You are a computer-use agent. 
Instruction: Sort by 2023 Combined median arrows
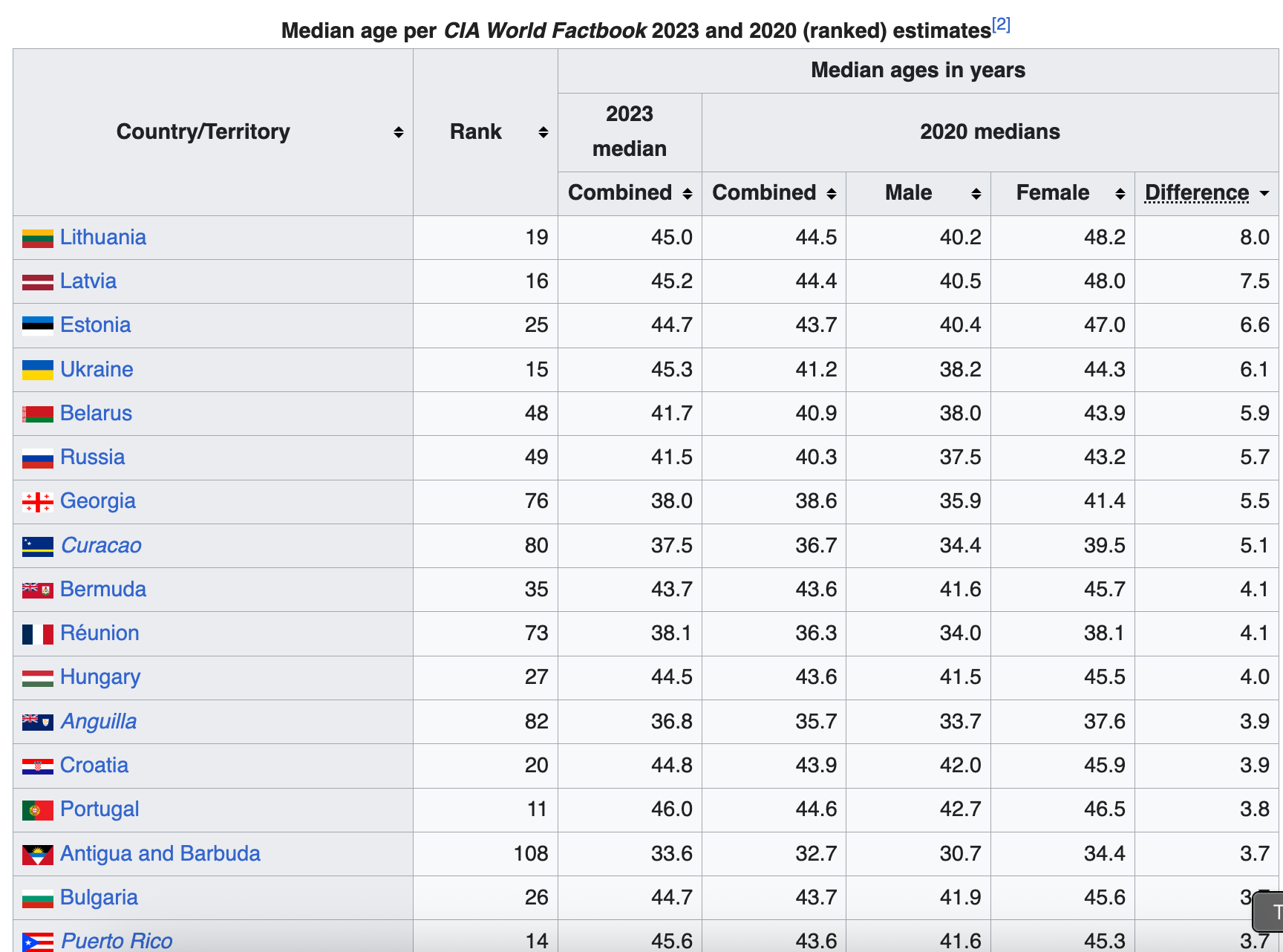click(687, 194)
